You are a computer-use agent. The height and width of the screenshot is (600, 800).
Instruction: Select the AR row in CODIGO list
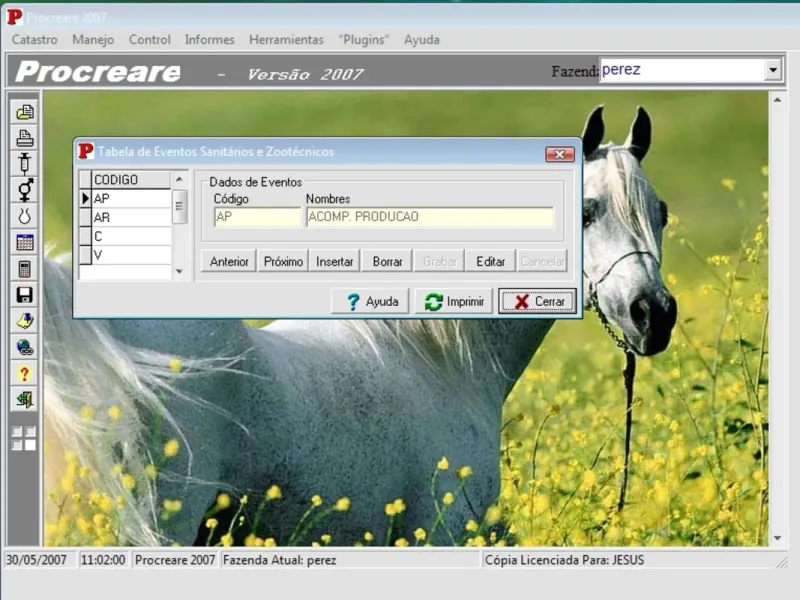point(131,217)
